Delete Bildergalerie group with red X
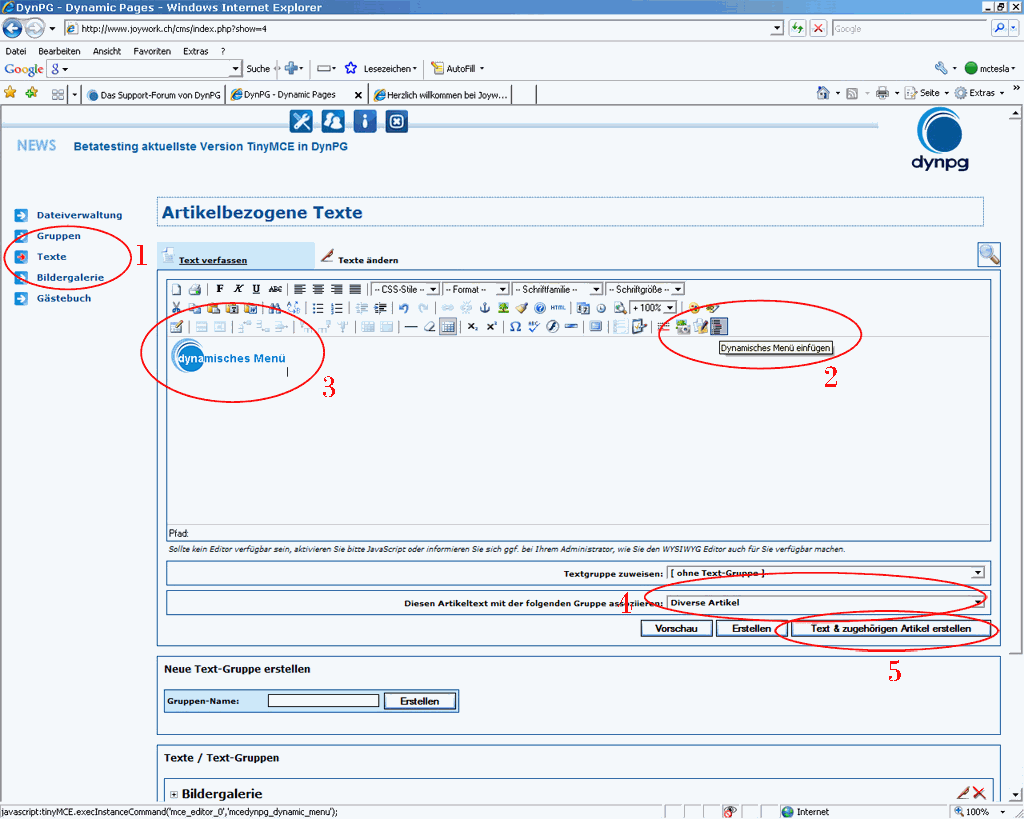 979,793
